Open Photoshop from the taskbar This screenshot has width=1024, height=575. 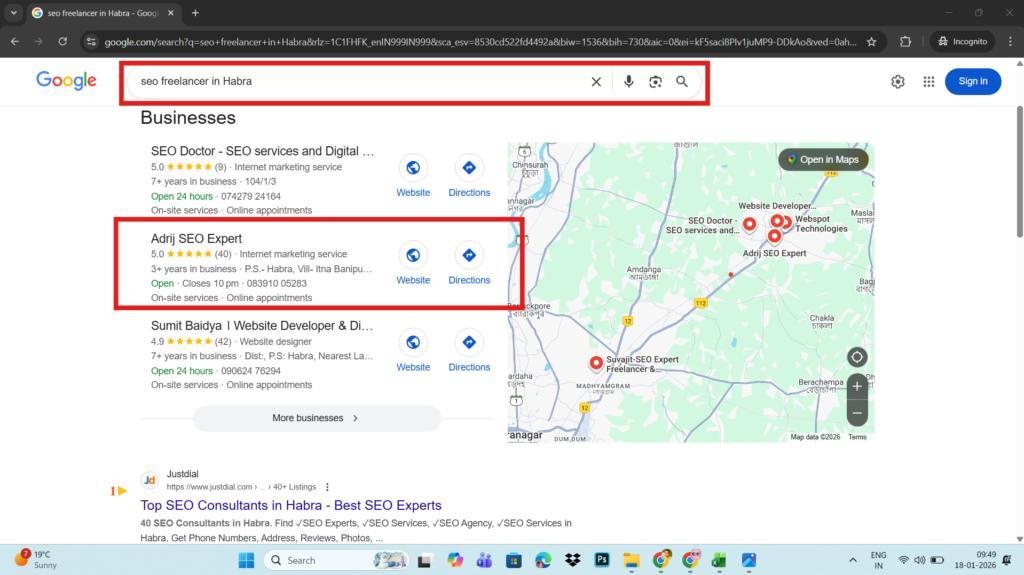tap(602, 560)
